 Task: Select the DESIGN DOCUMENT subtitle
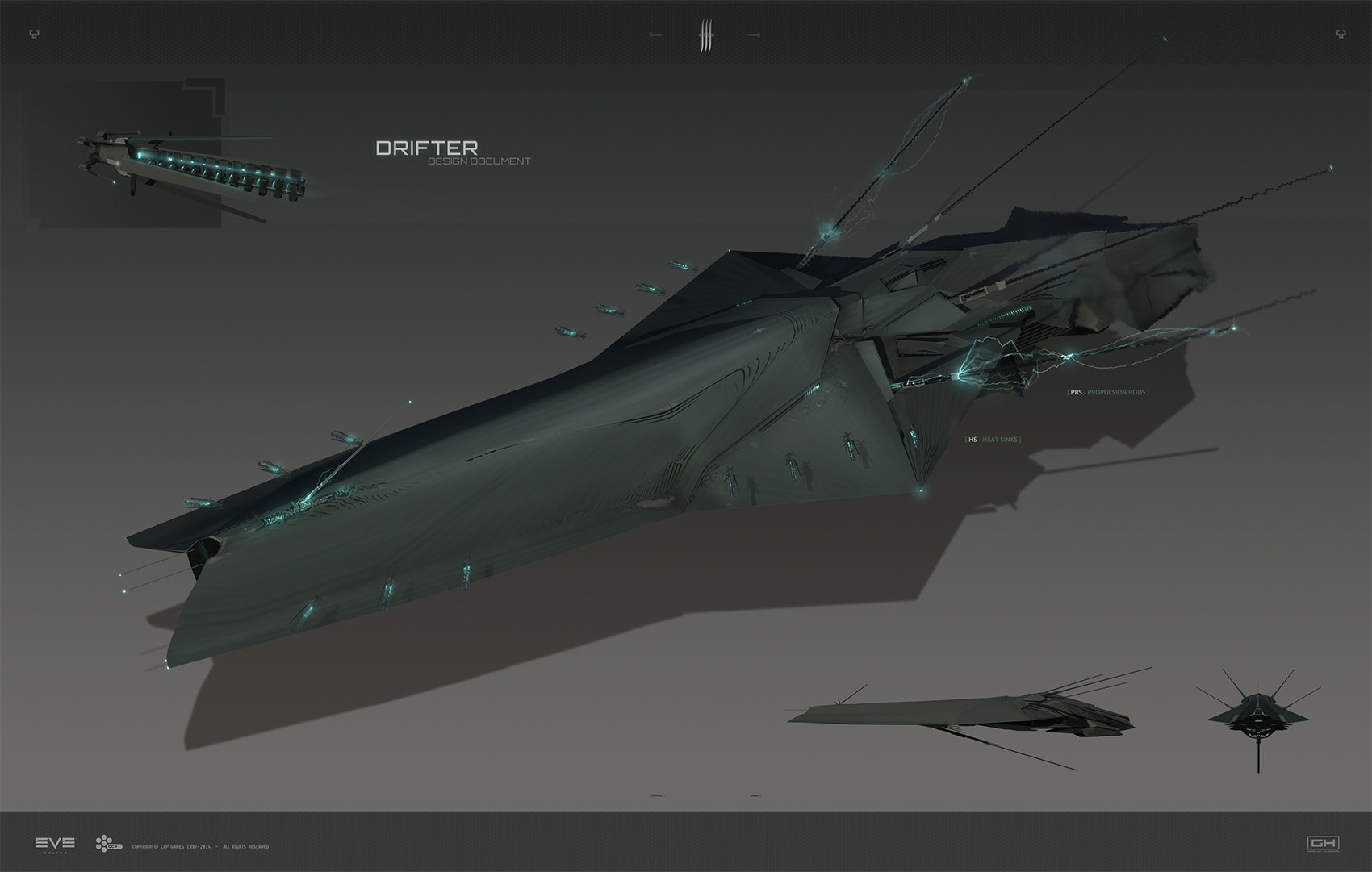(479, 161)
